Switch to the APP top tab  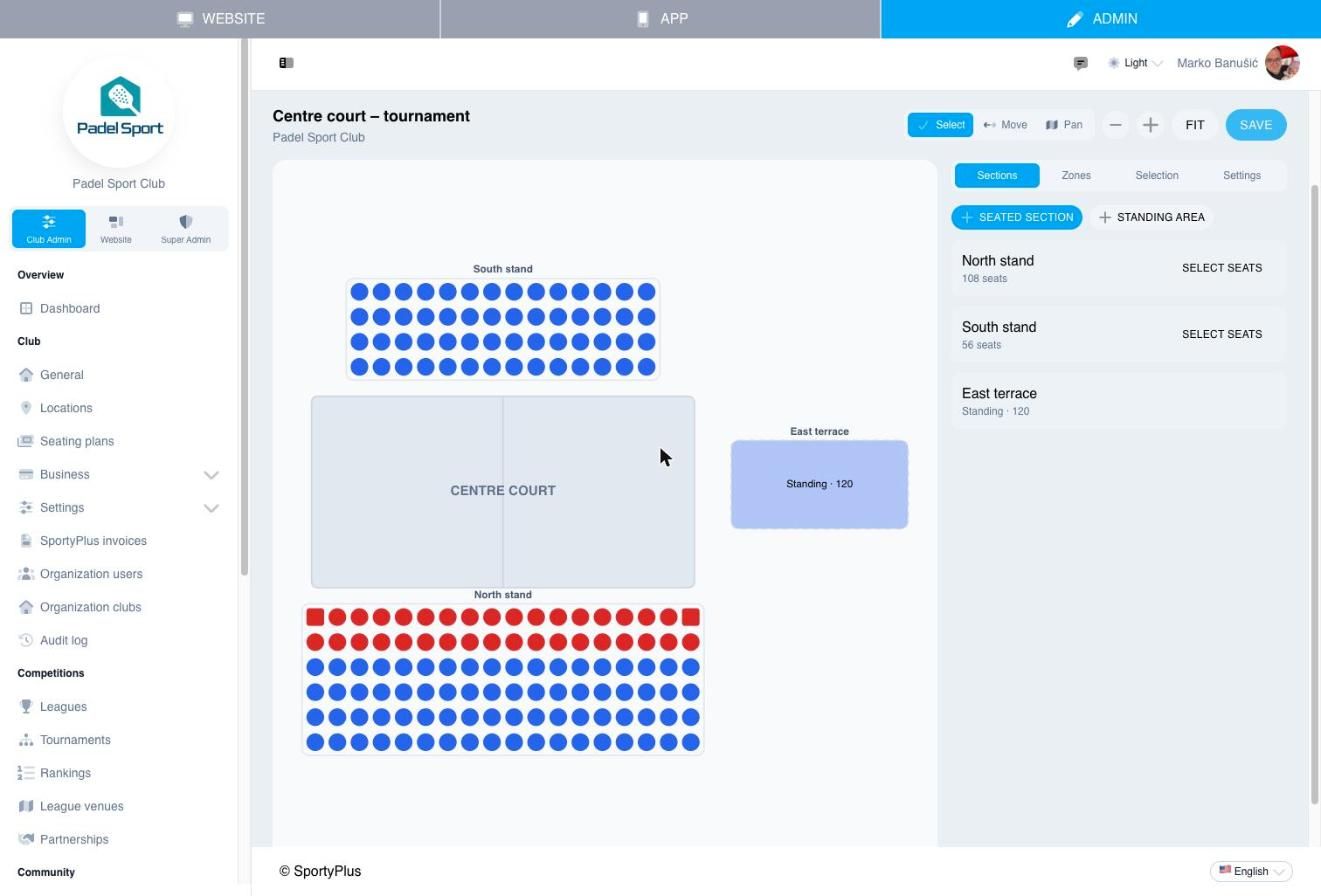click(x=661, y=19)
